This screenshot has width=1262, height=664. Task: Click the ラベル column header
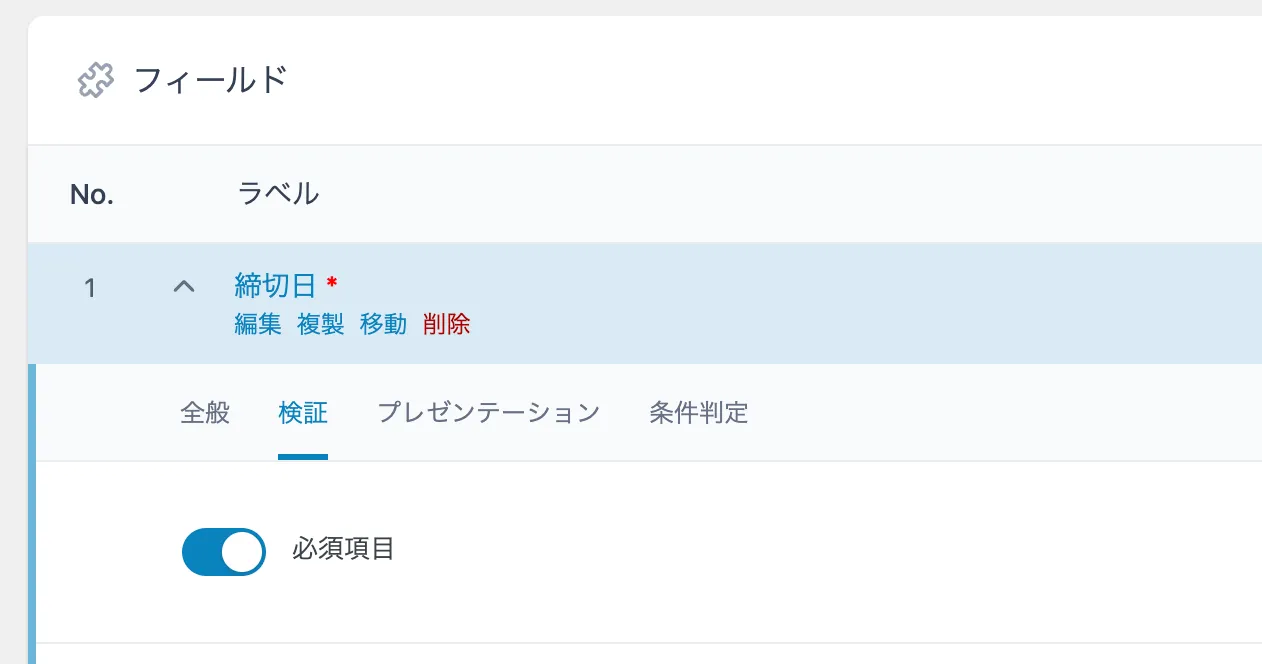(278, 194)
